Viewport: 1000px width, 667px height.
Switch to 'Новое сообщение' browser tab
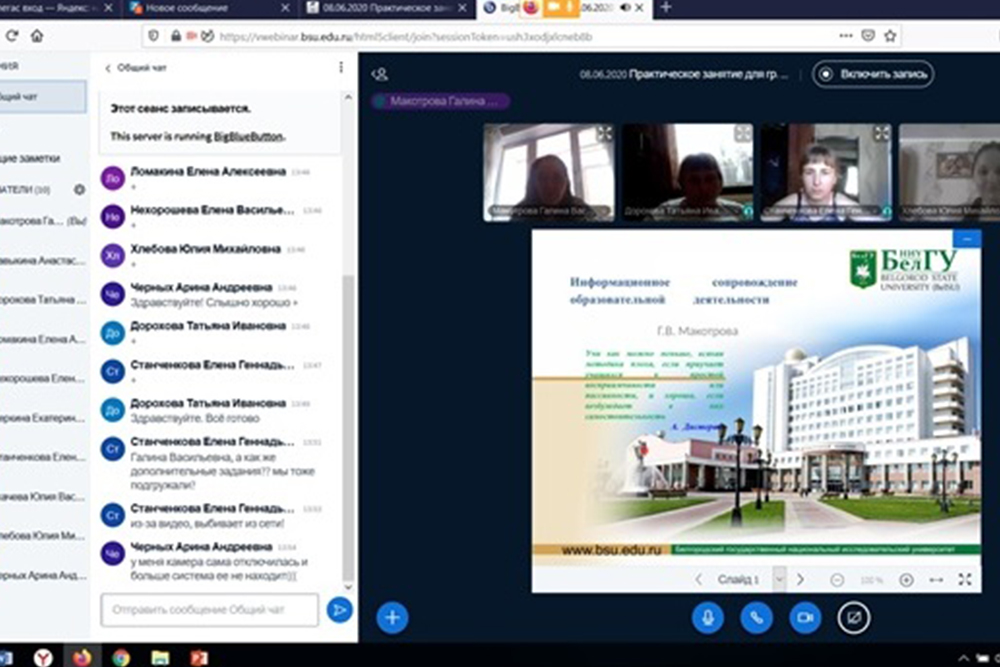(185, 8)
